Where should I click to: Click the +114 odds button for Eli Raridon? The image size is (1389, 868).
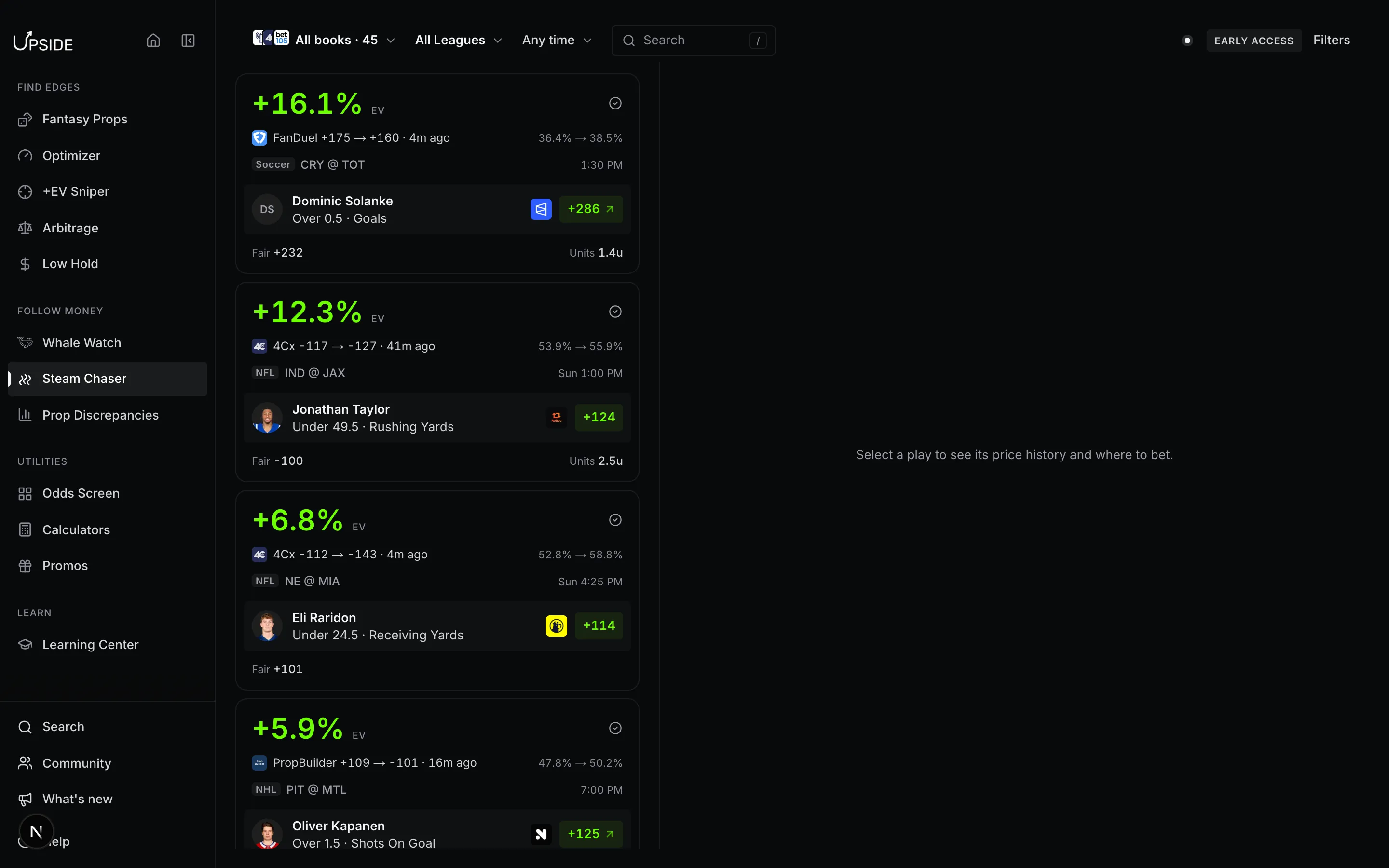[x=599, y=626]
